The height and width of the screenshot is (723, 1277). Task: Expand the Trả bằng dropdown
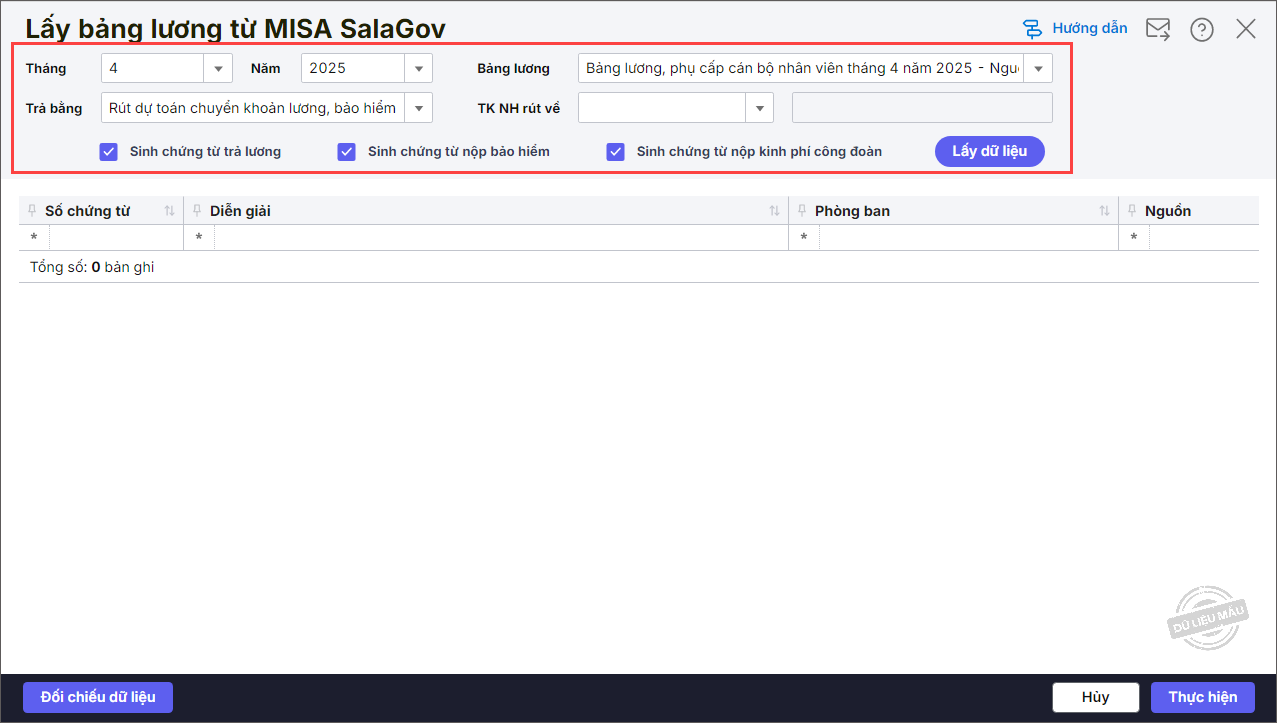(418, 107)
